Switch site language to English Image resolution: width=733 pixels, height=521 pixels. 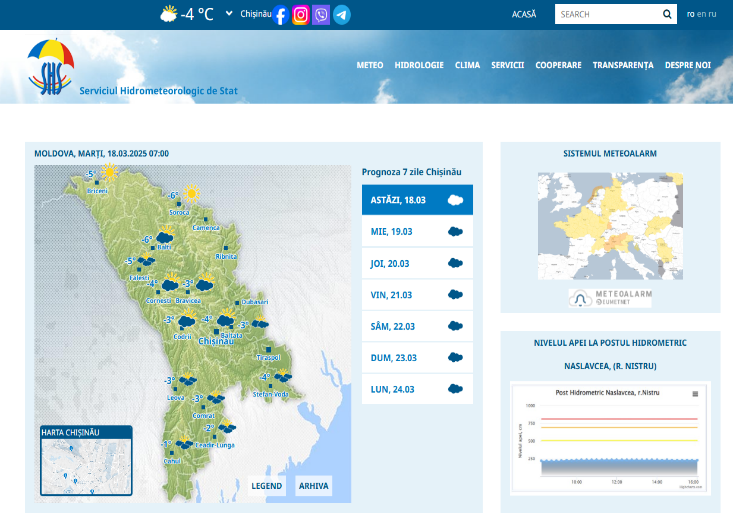click(701, 14)
